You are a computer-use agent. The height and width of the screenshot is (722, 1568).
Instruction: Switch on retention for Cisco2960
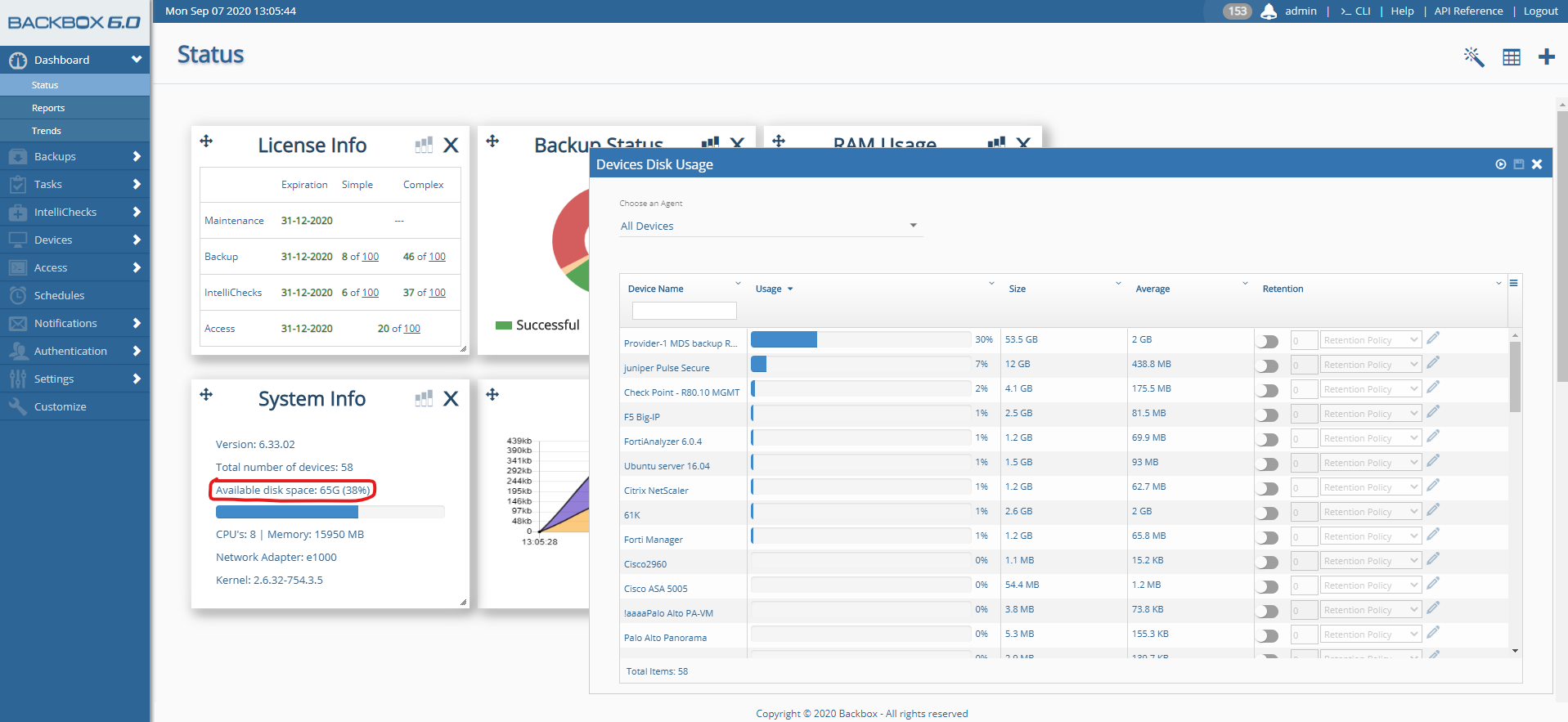(x=1267, y=562)
